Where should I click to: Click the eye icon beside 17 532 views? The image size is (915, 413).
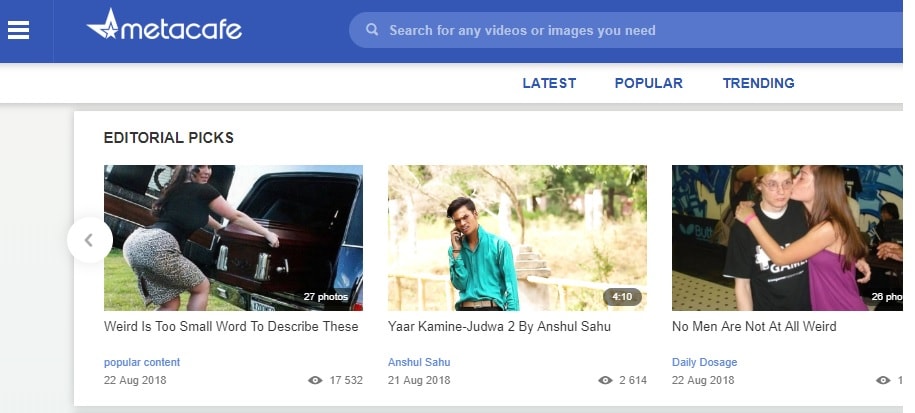(315, 381)
